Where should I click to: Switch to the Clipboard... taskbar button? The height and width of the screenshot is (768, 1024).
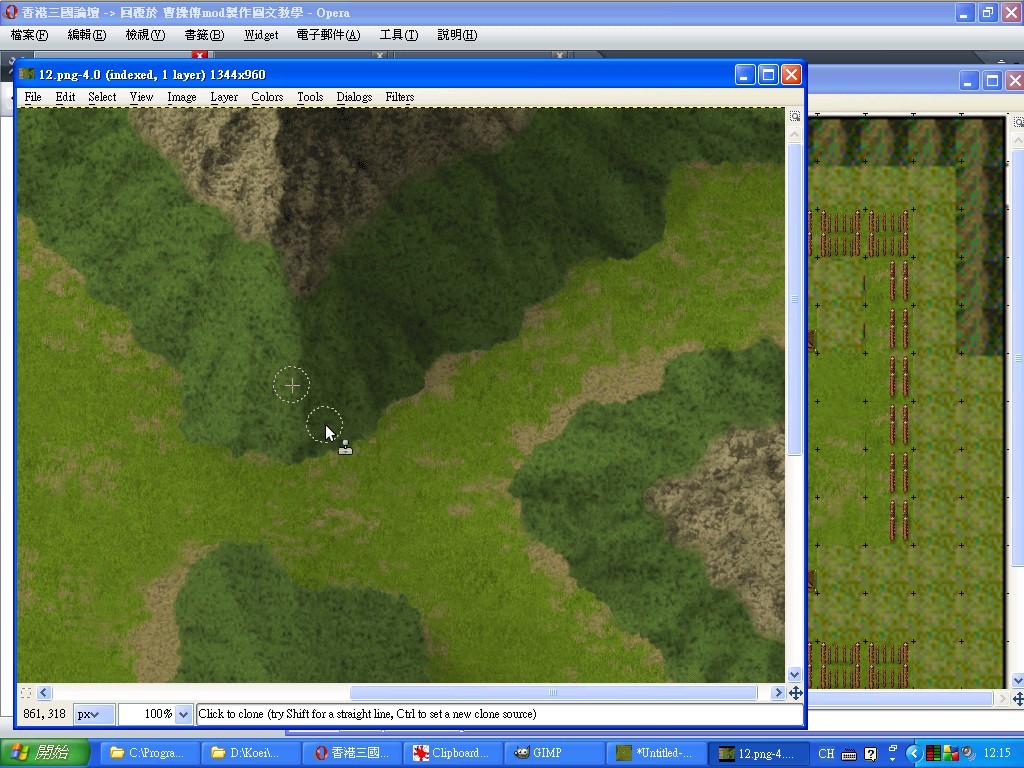pos(452,753)
